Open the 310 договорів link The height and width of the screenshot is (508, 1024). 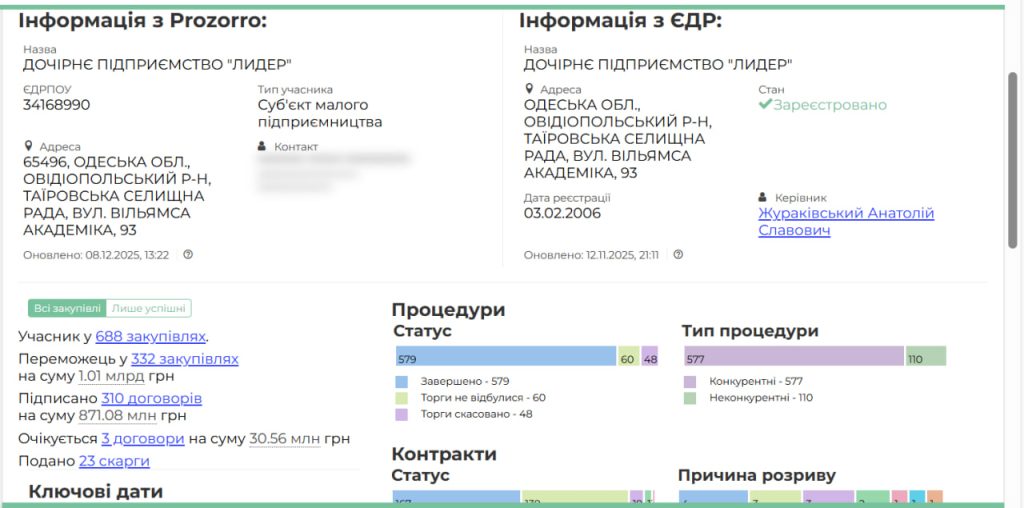(151, 398)
